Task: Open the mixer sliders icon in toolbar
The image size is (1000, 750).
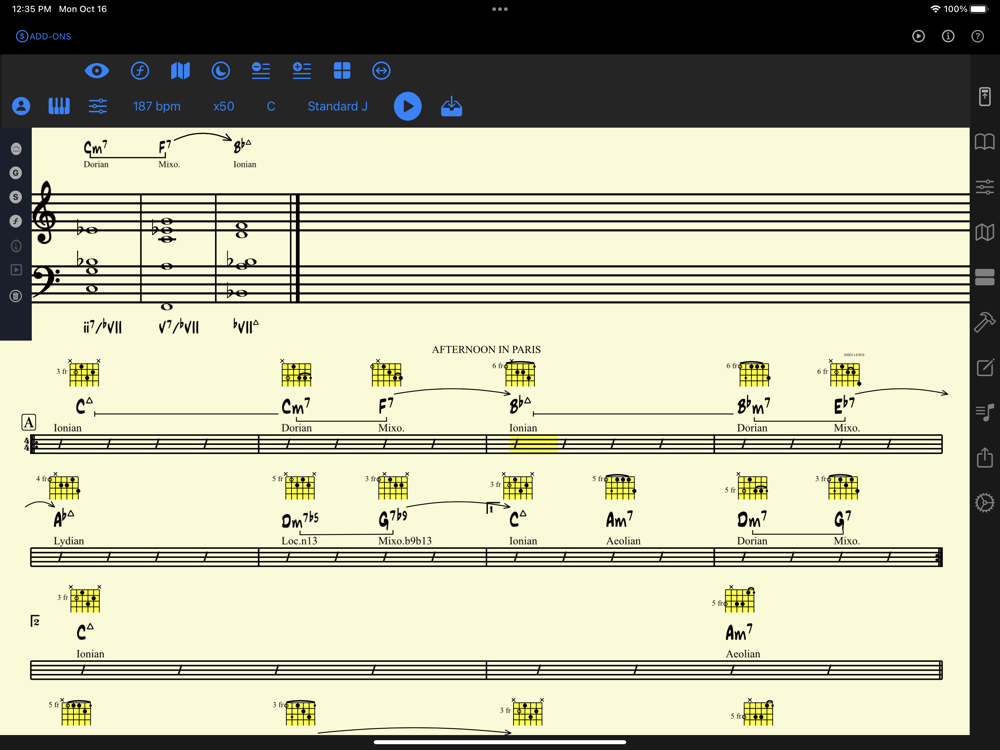Action: click(98, 106)
